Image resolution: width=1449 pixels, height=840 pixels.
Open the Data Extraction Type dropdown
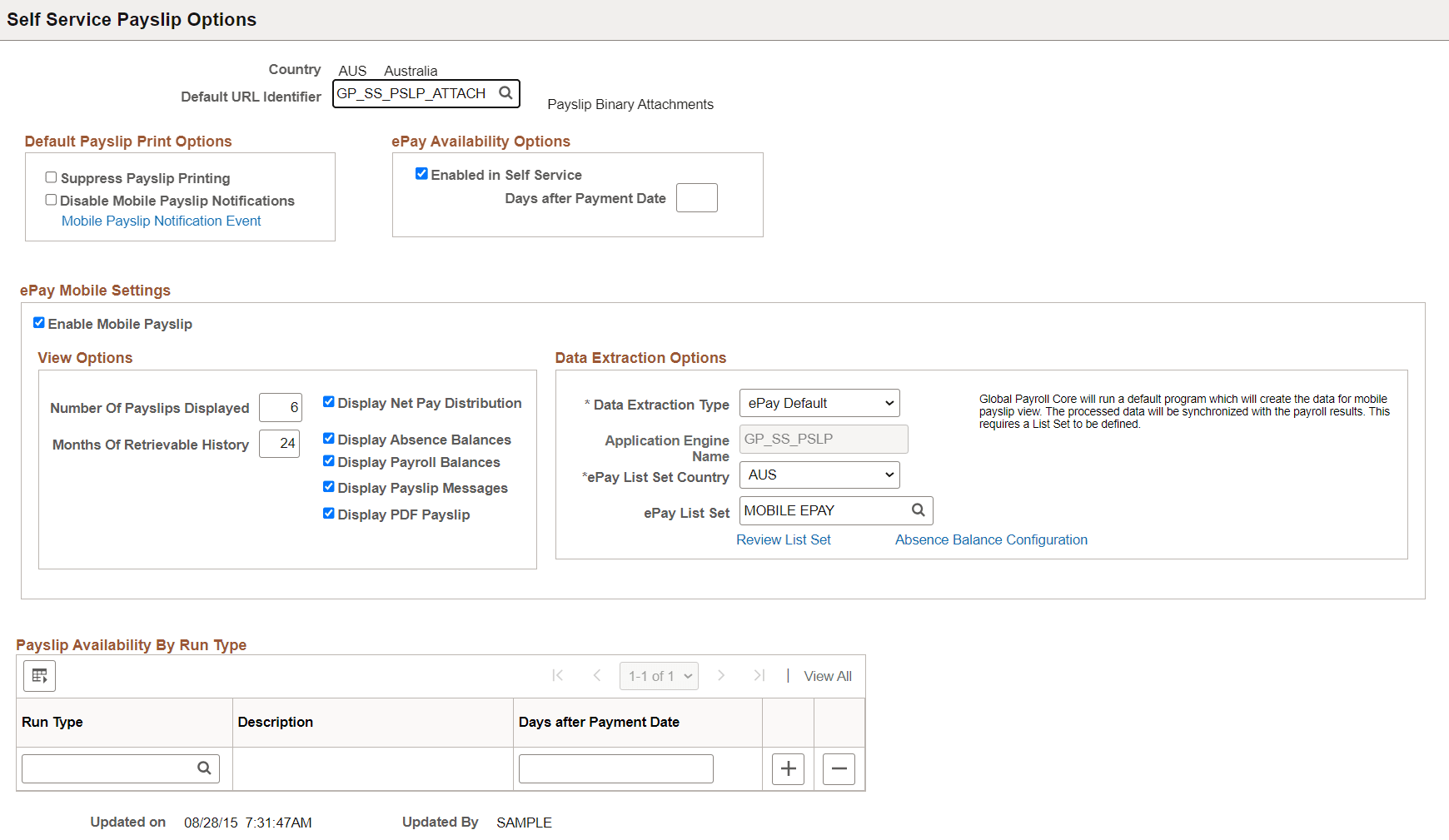point(819,403)
